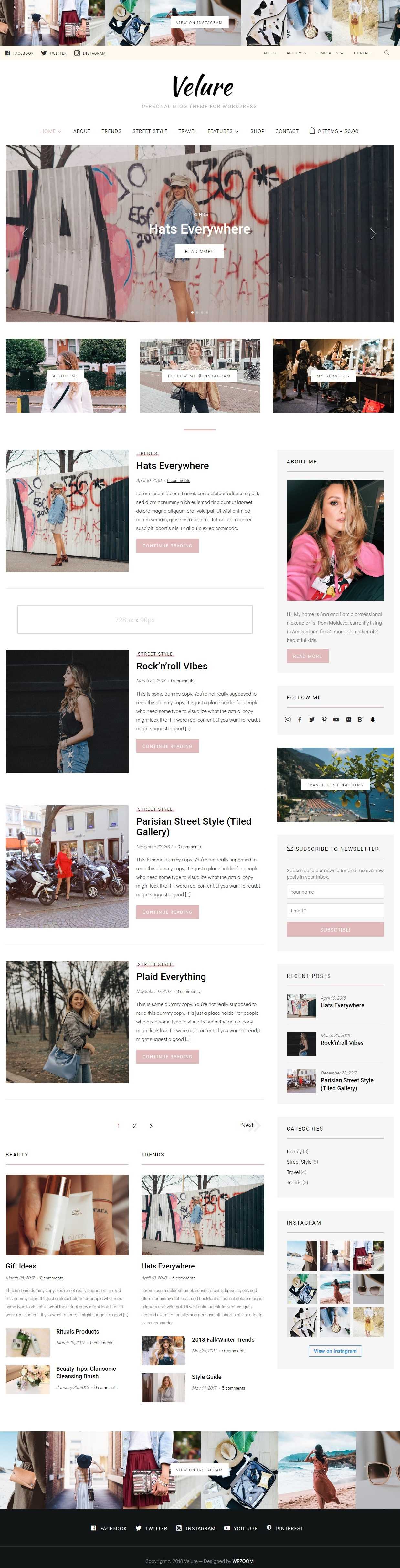Click the shopping cart icon
Screen dimensions: 400x1568
tap(312, 130)
